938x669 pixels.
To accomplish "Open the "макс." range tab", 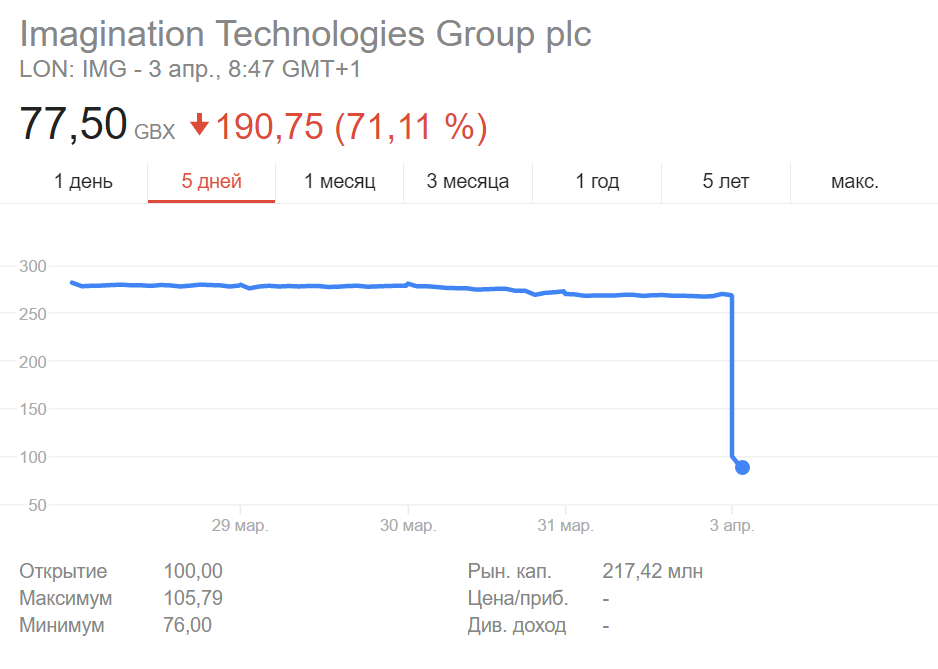I will [x=854, y=181].
